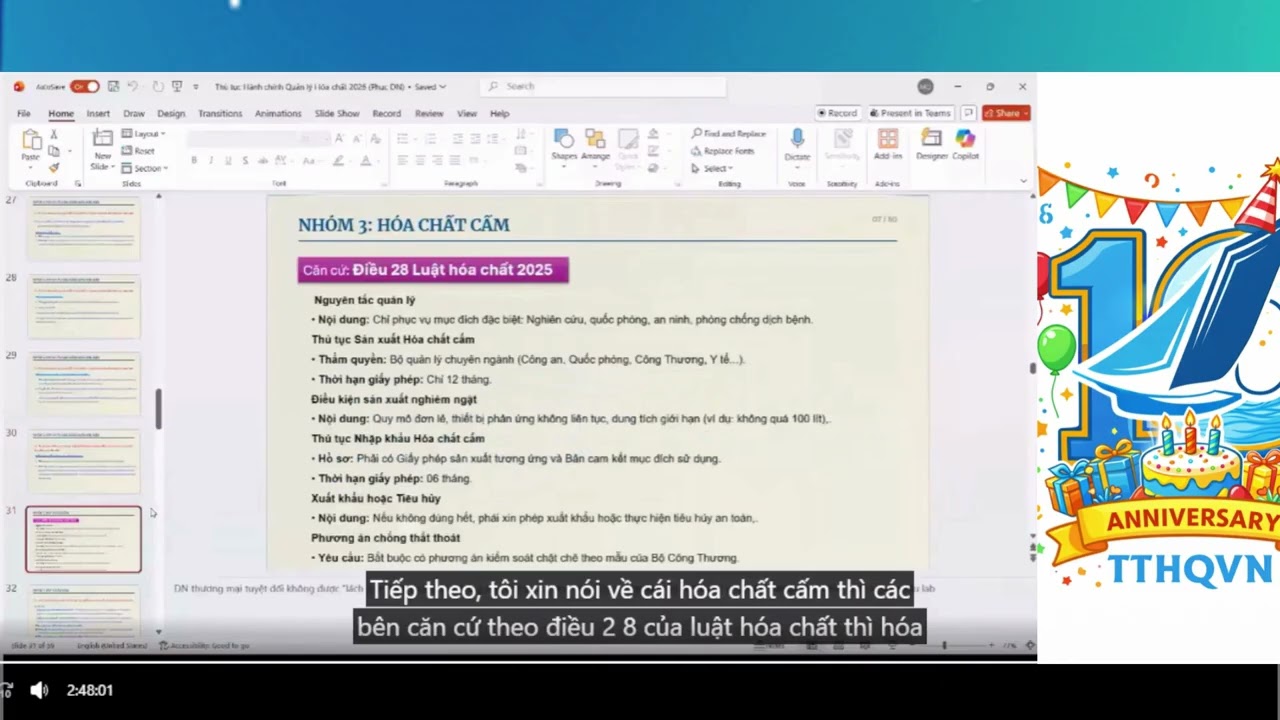1280x720 pixels.
Task: Select the Format Painter brush icon
Action: click(x=54, y=167)
